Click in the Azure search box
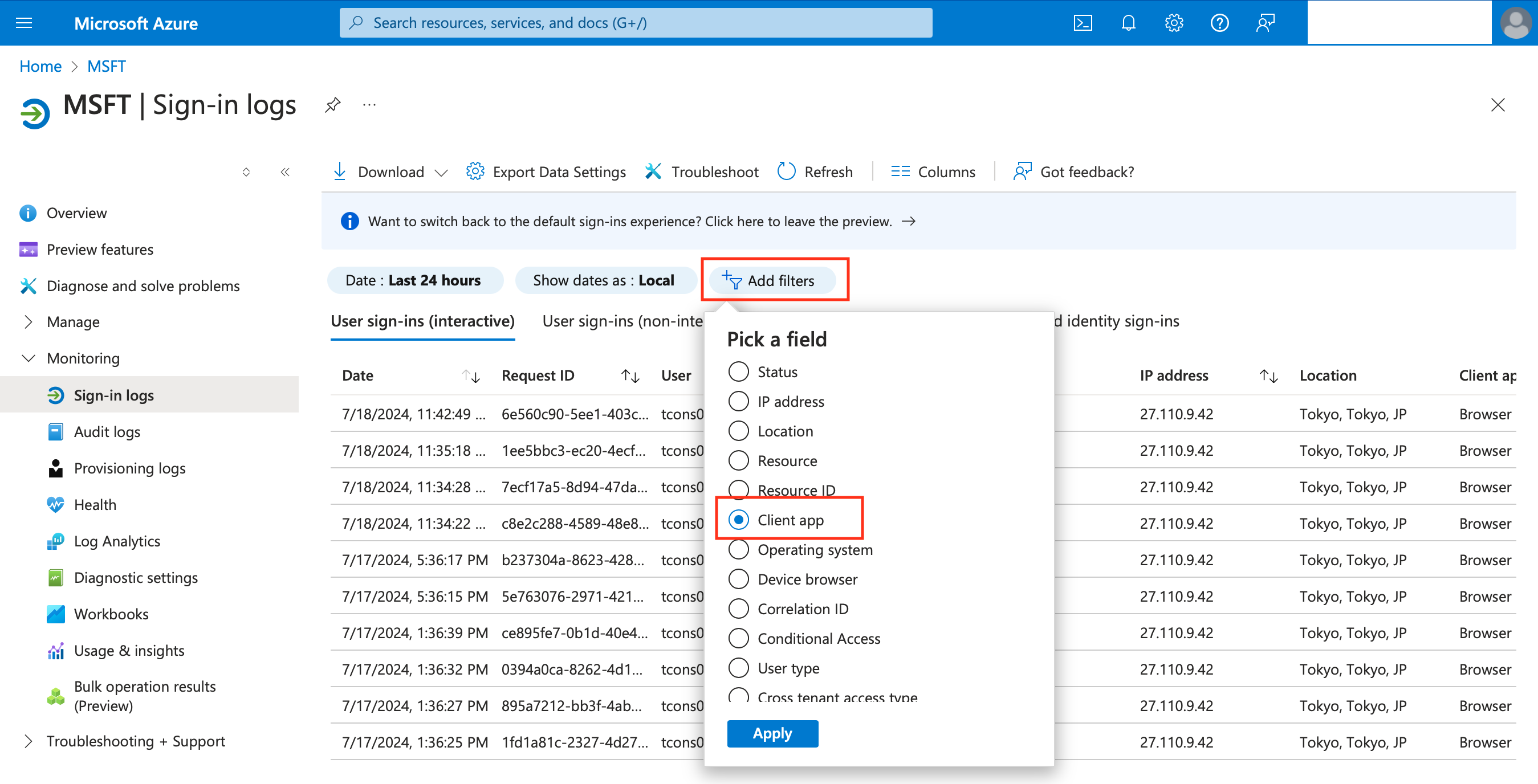 point(636,23)
